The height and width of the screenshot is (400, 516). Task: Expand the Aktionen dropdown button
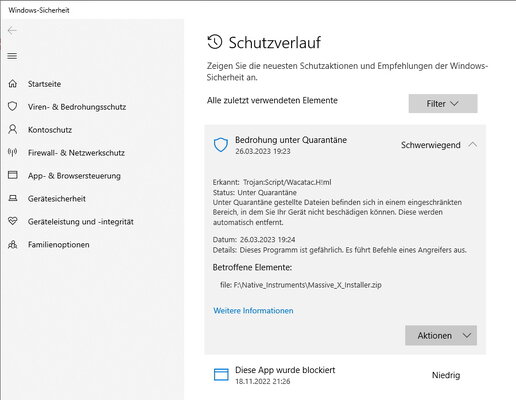441,335
